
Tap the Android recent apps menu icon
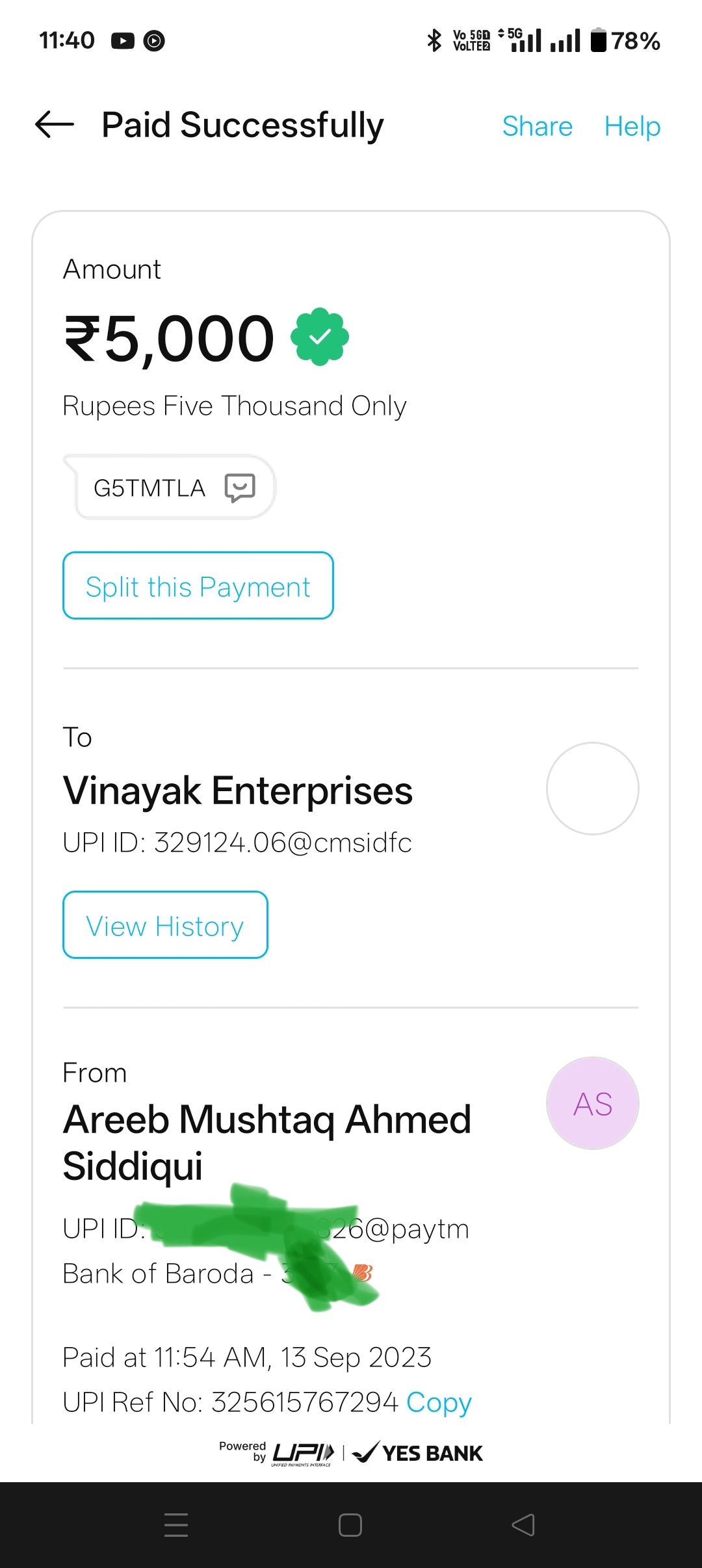pos(176,1524)
